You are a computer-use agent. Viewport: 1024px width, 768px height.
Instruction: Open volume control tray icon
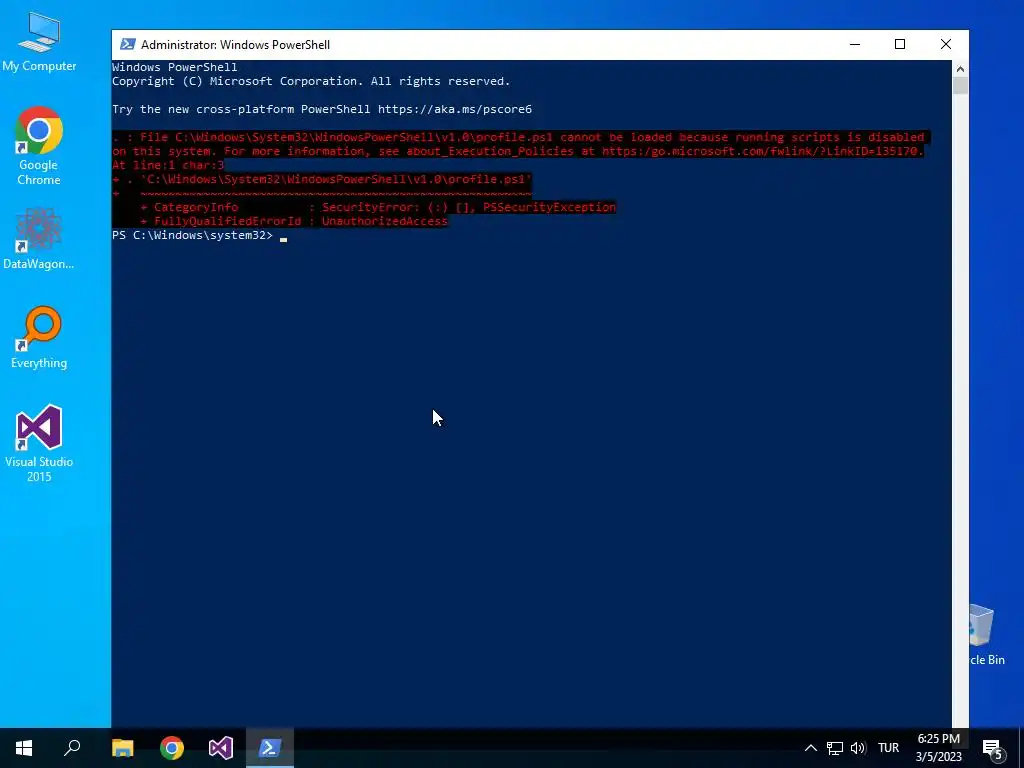858,748
